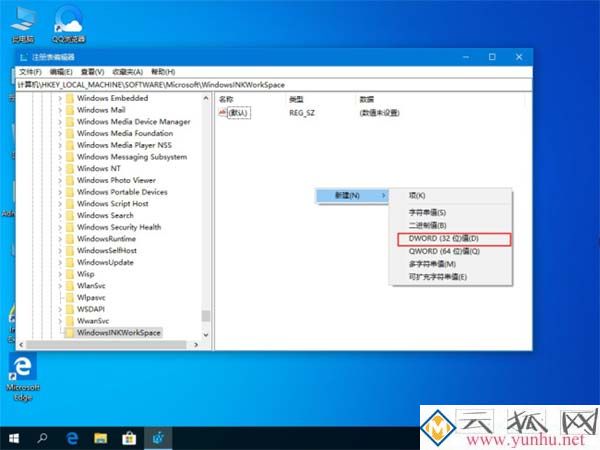The image size is (600, 450).
Task: Select 字符串值(S) in the submenu
Action: (427, 212)
